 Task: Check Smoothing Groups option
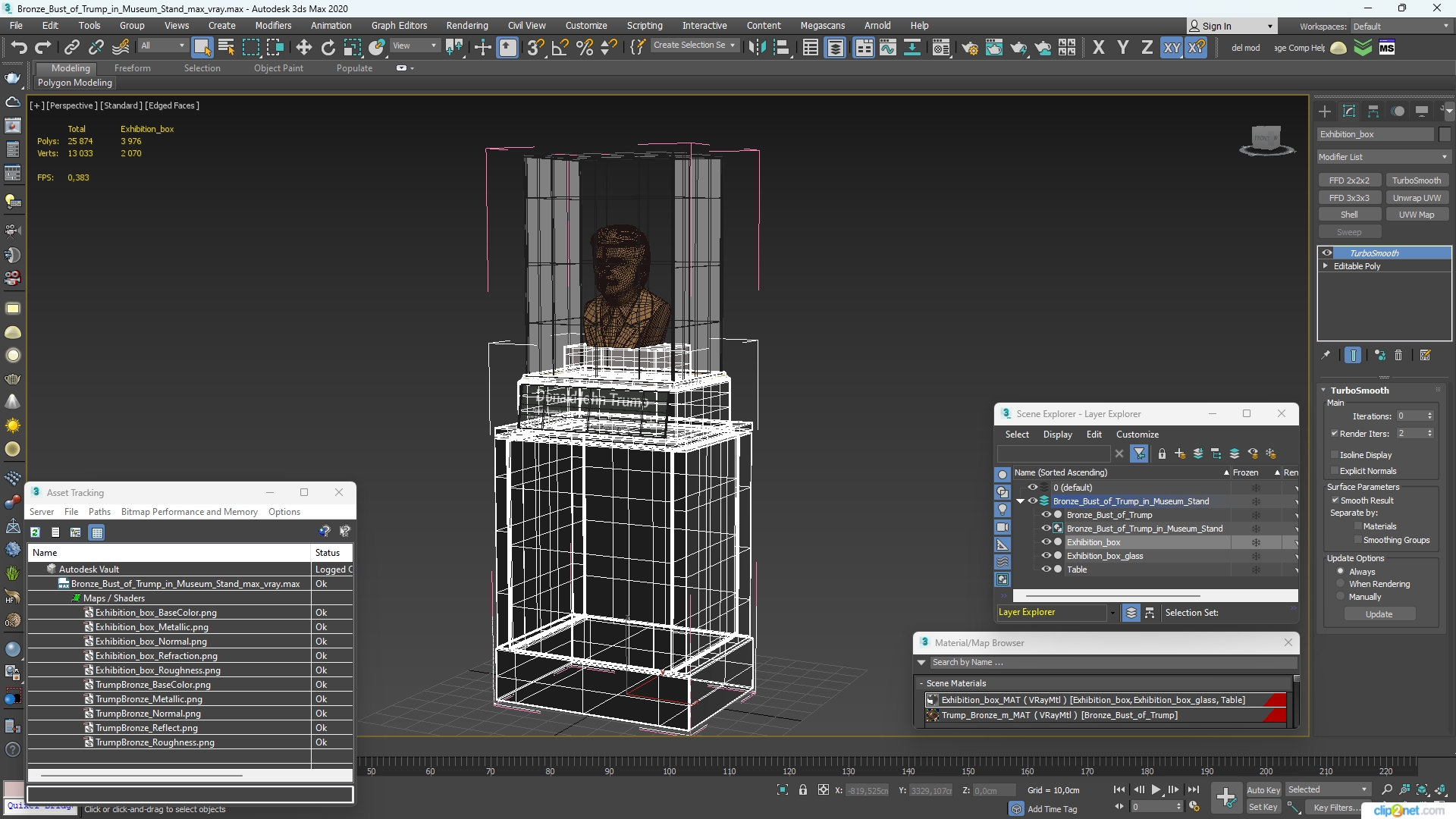[x=1358, y=540]
